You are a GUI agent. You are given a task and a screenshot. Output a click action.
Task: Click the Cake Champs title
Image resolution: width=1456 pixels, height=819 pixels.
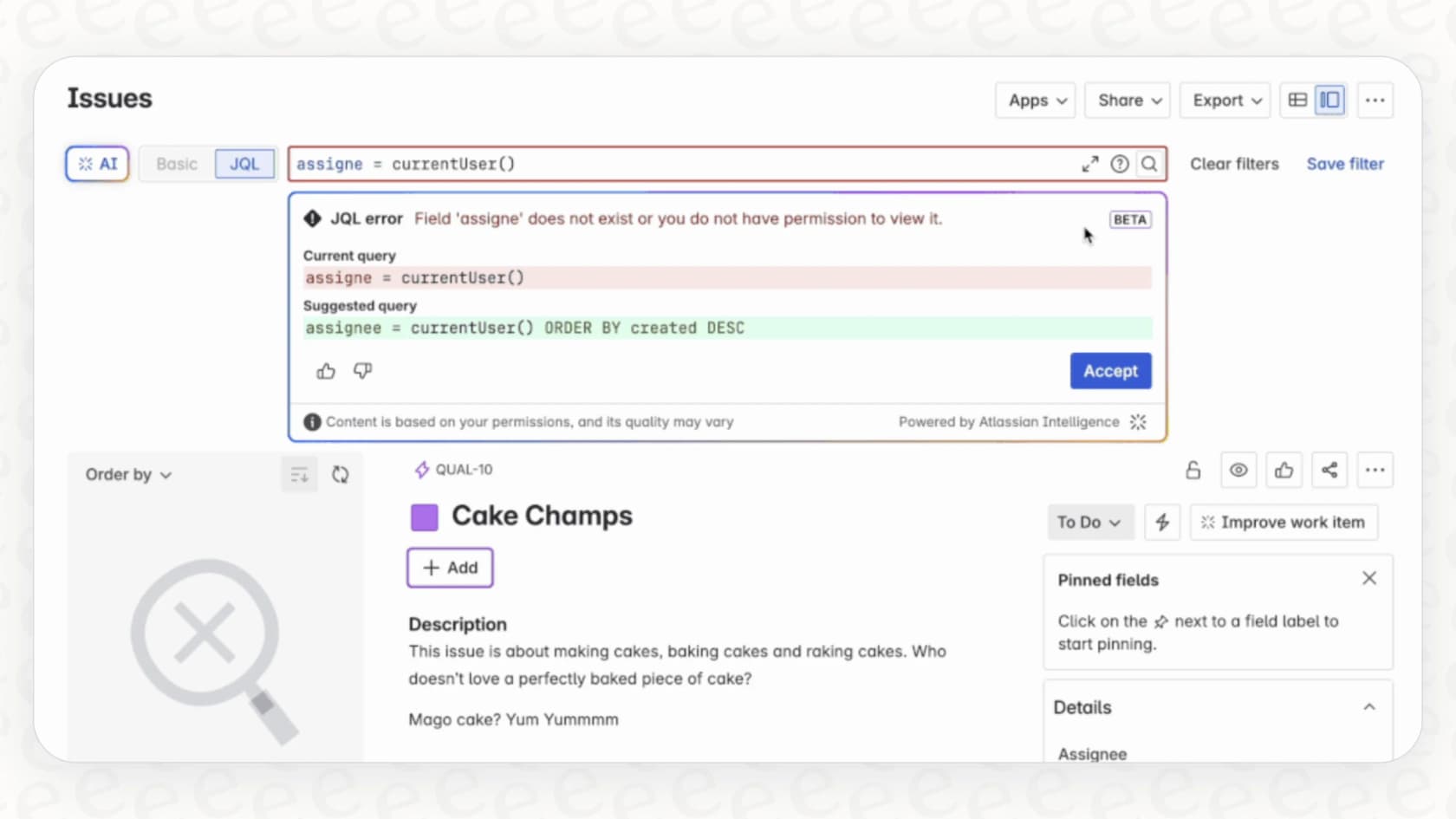click(543, 516)
